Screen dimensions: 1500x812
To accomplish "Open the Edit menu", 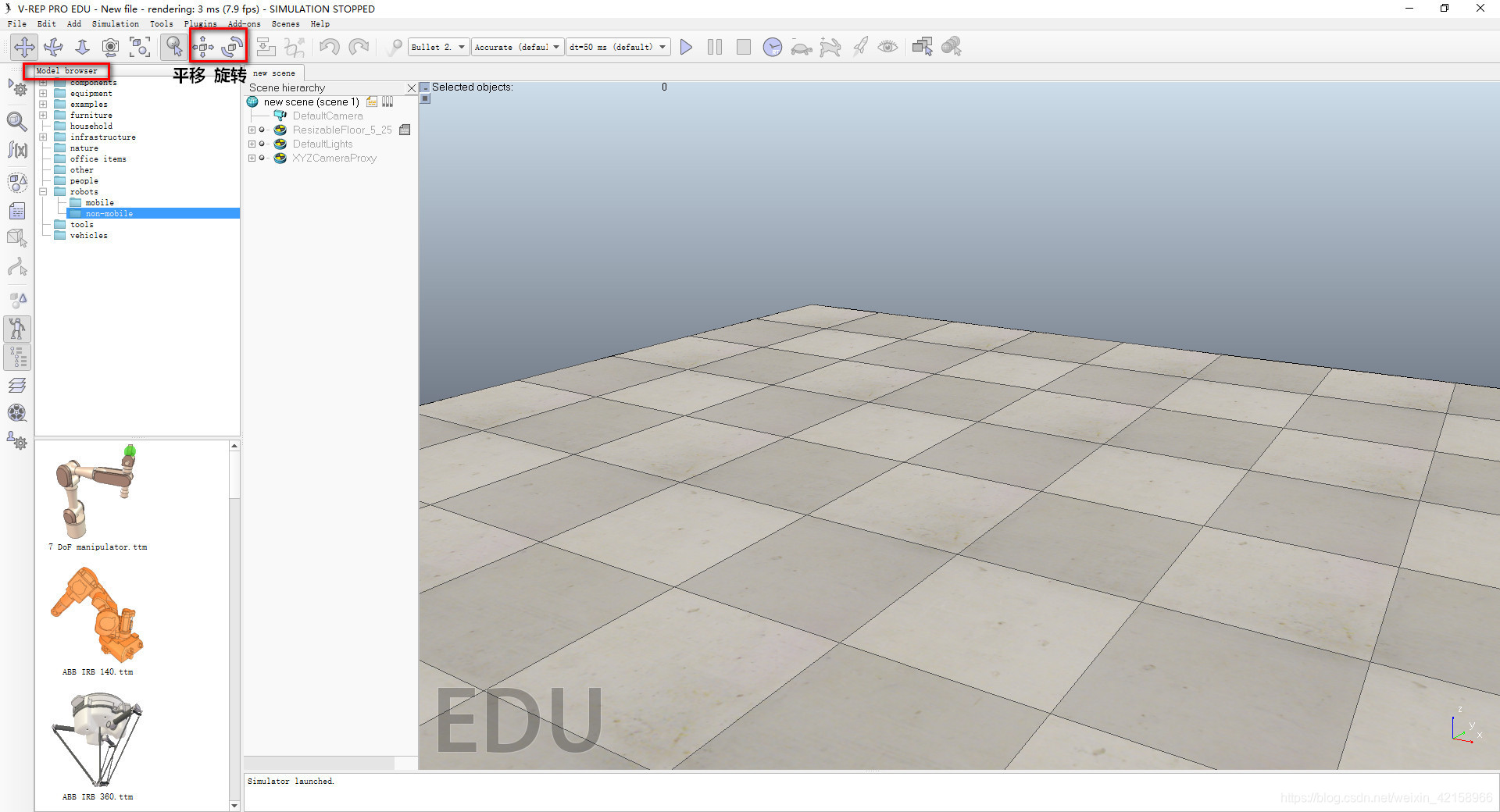I will (x=47, y=24).
